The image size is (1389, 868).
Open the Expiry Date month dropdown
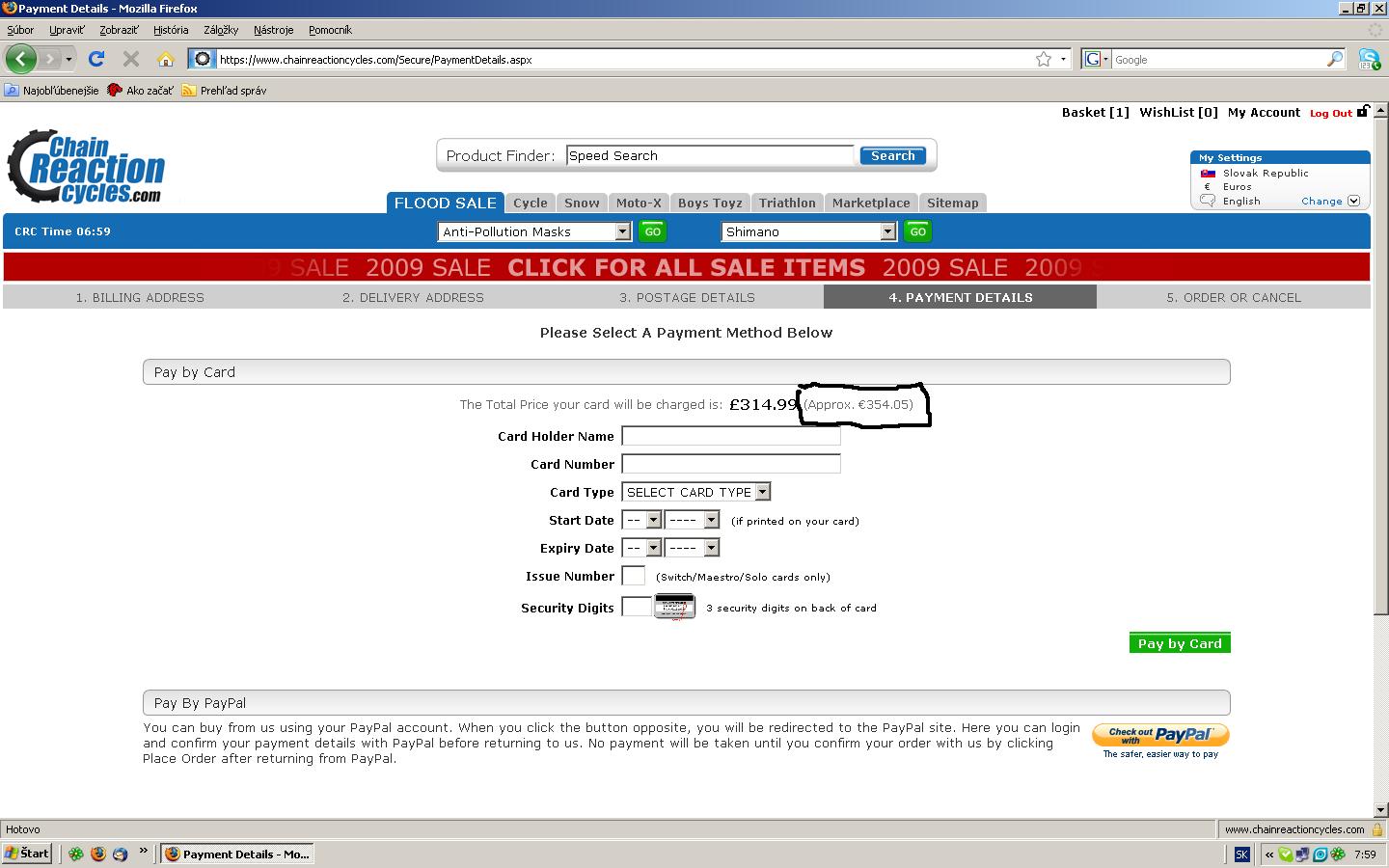tap(653, 548)
